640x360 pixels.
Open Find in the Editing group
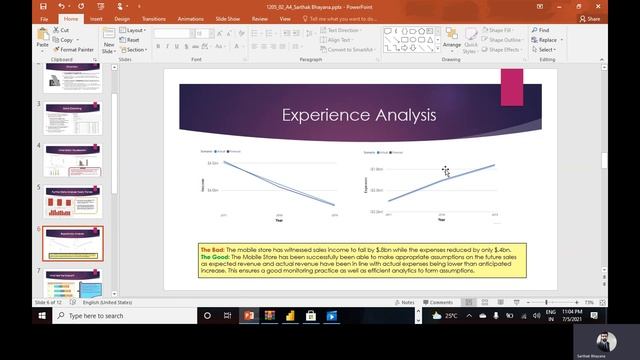(540, 30)
